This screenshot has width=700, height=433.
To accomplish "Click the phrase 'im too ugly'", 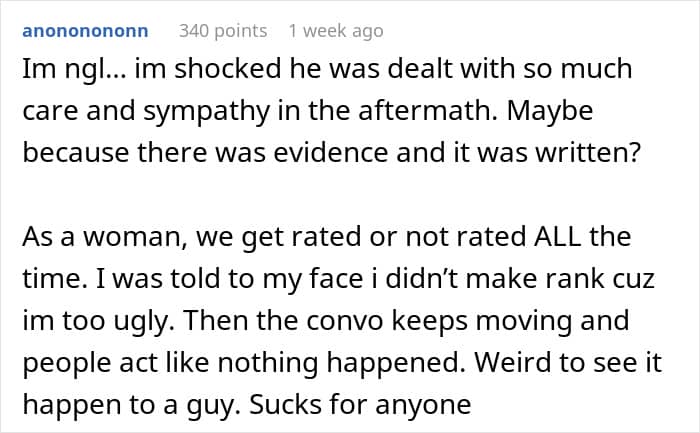I will pyautogui.click(x=98, y=321).
